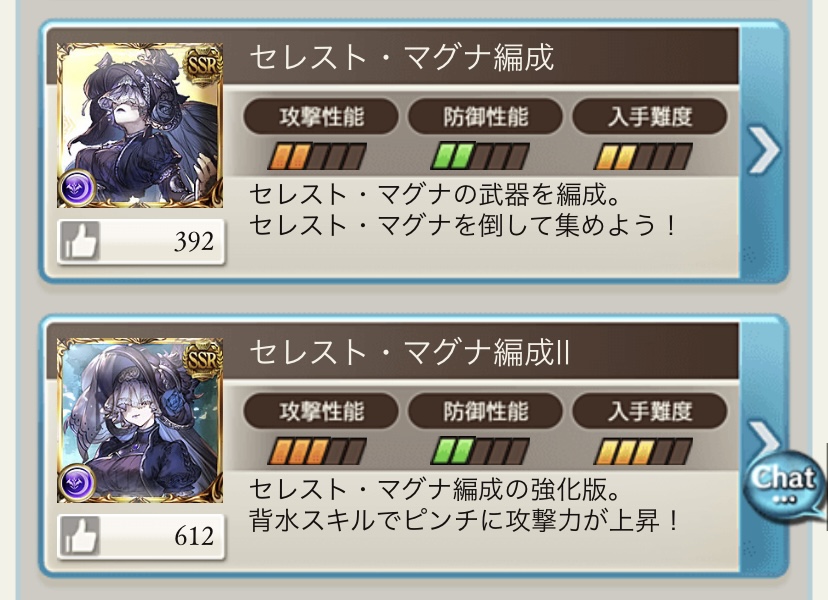828x600 pixels.
Task: Click dark element icon on second portrait
Action: tap(77, 482)
